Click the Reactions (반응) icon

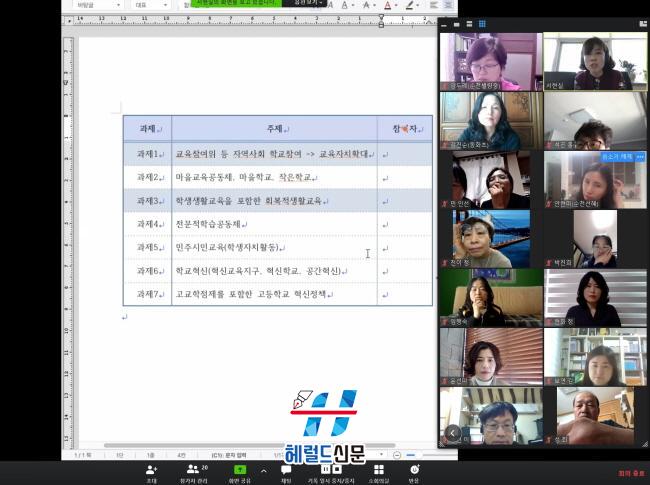click(414, 470)
